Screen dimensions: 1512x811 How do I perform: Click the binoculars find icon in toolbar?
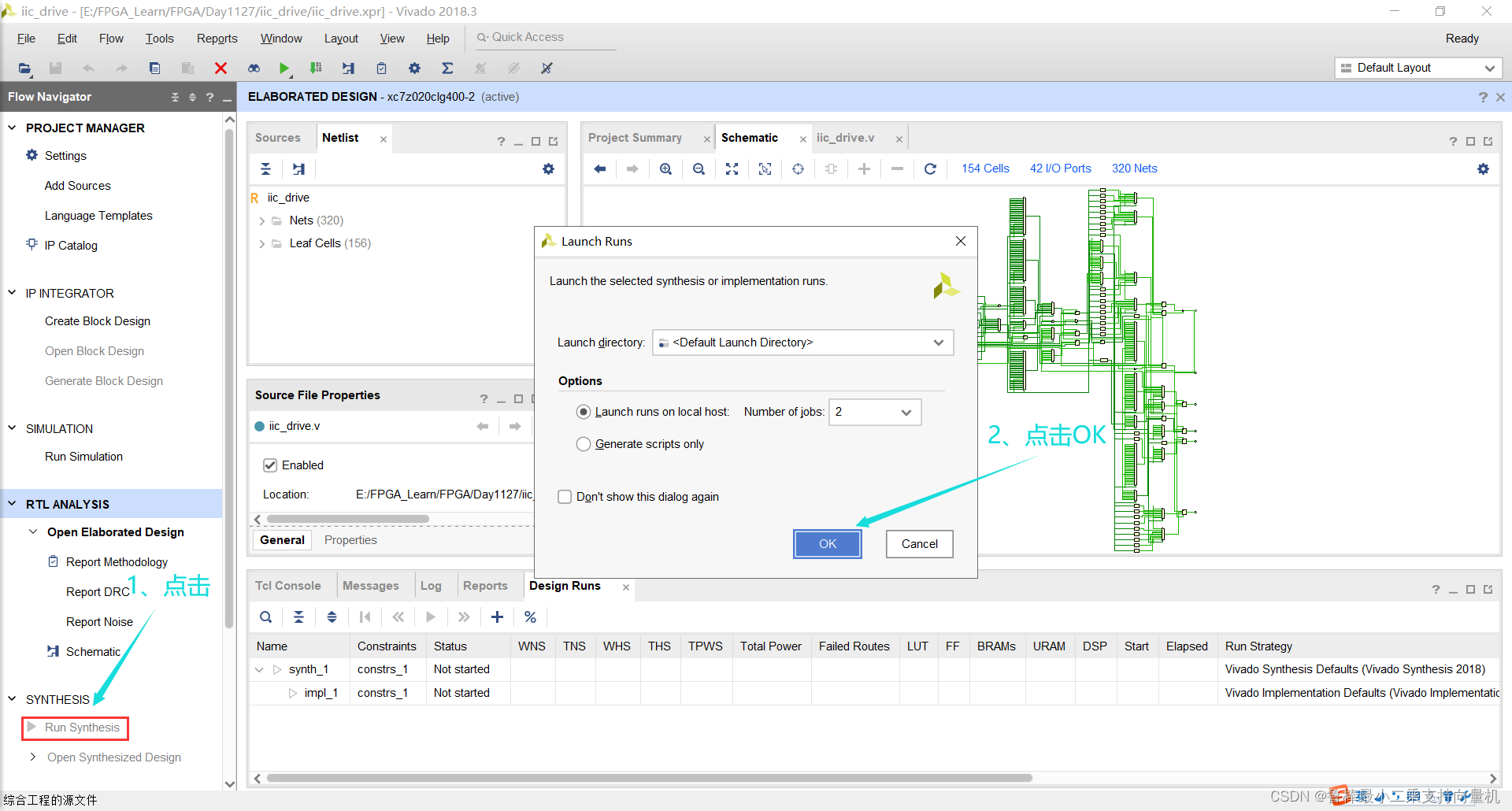tap(254, 69)
